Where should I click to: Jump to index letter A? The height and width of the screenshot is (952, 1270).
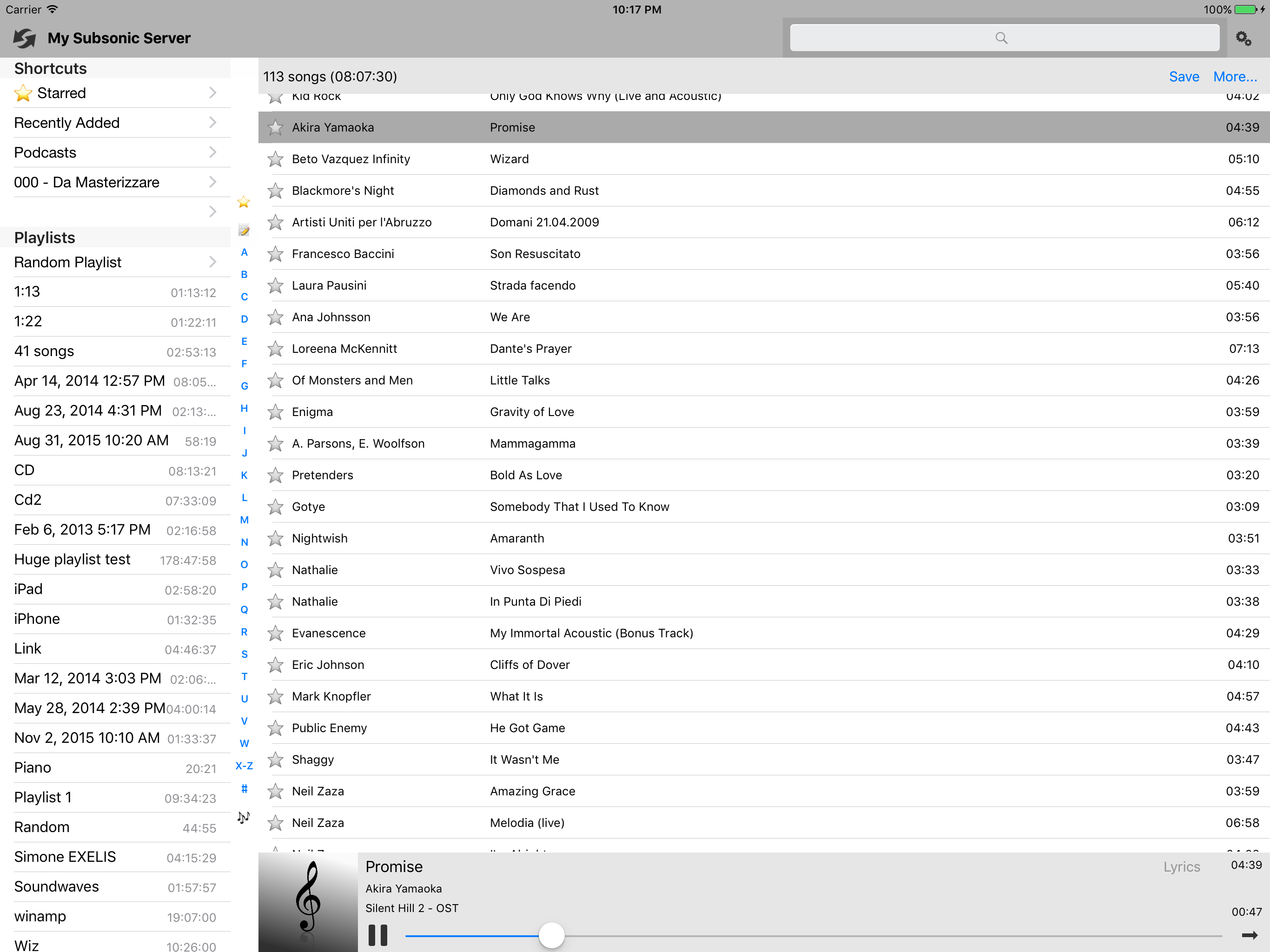pos(244,252)
